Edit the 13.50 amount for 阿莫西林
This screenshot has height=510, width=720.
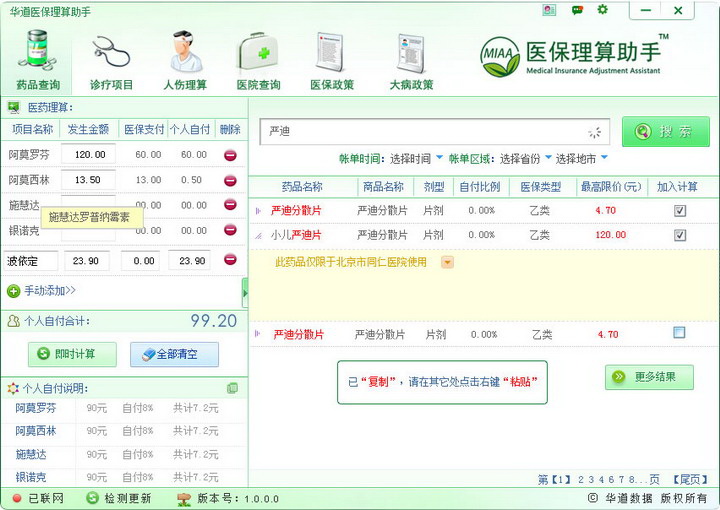pos(88,180)
